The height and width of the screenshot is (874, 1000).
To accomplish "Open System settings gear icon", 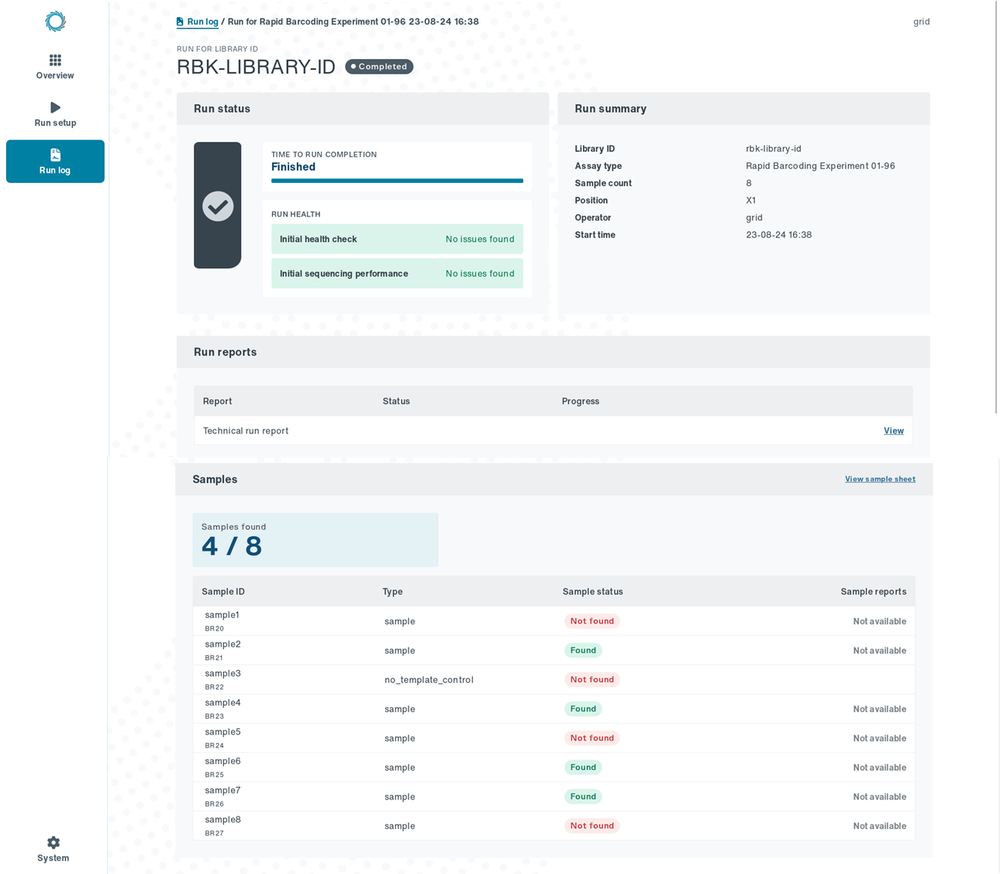I will (x=54, y=842).
